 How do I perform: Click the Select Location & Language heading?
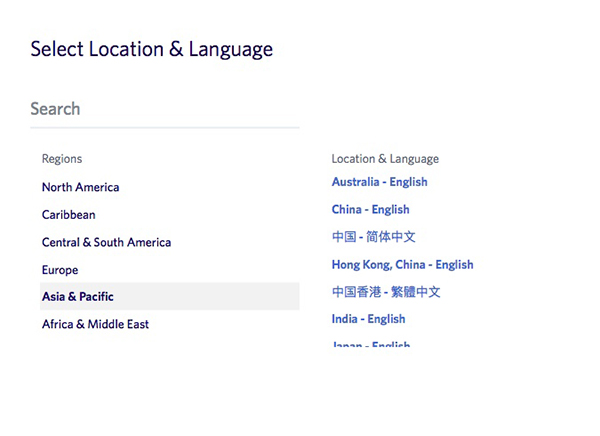[x=151, y=49]
